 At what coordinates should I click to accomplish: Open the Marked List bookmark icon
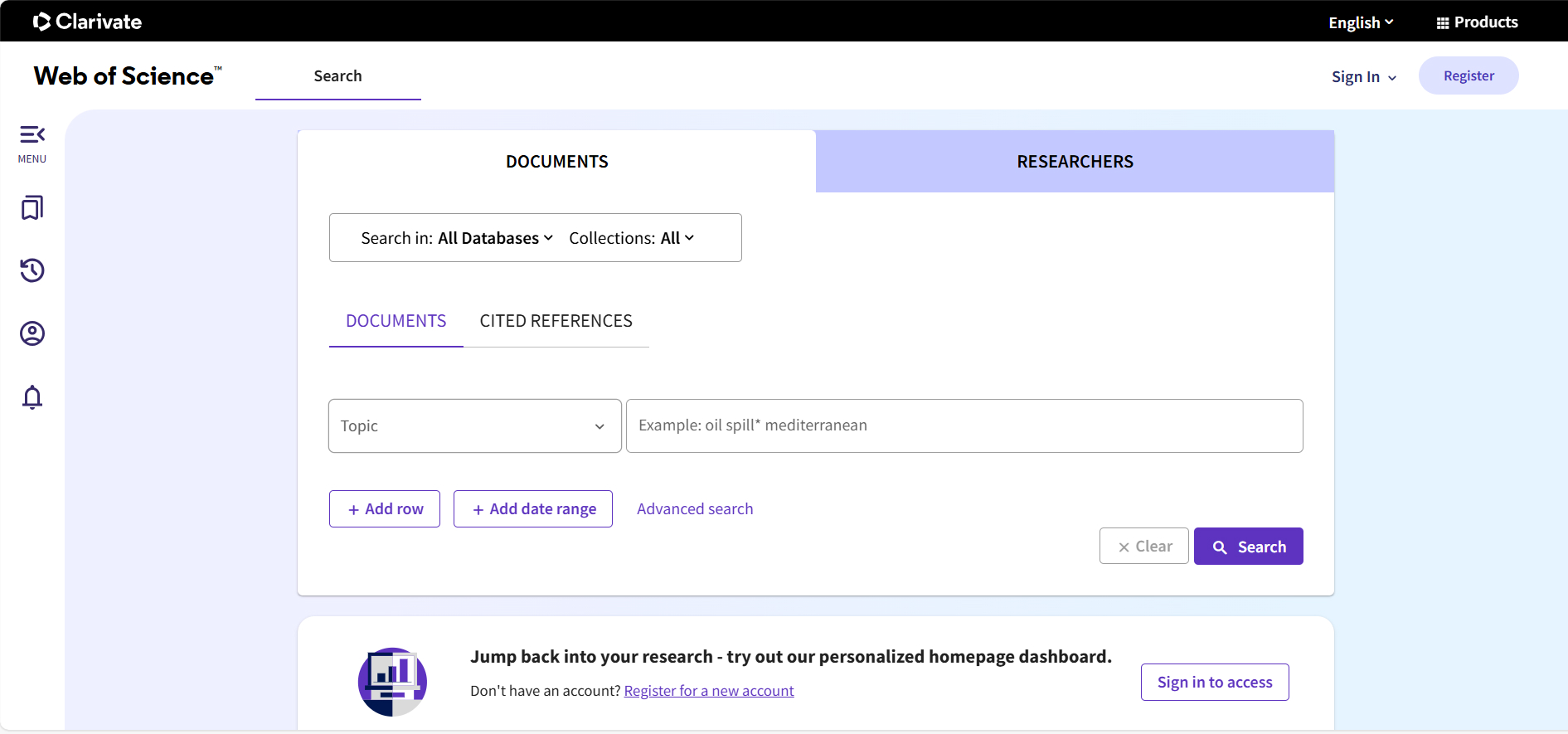(x=32, y=207)
